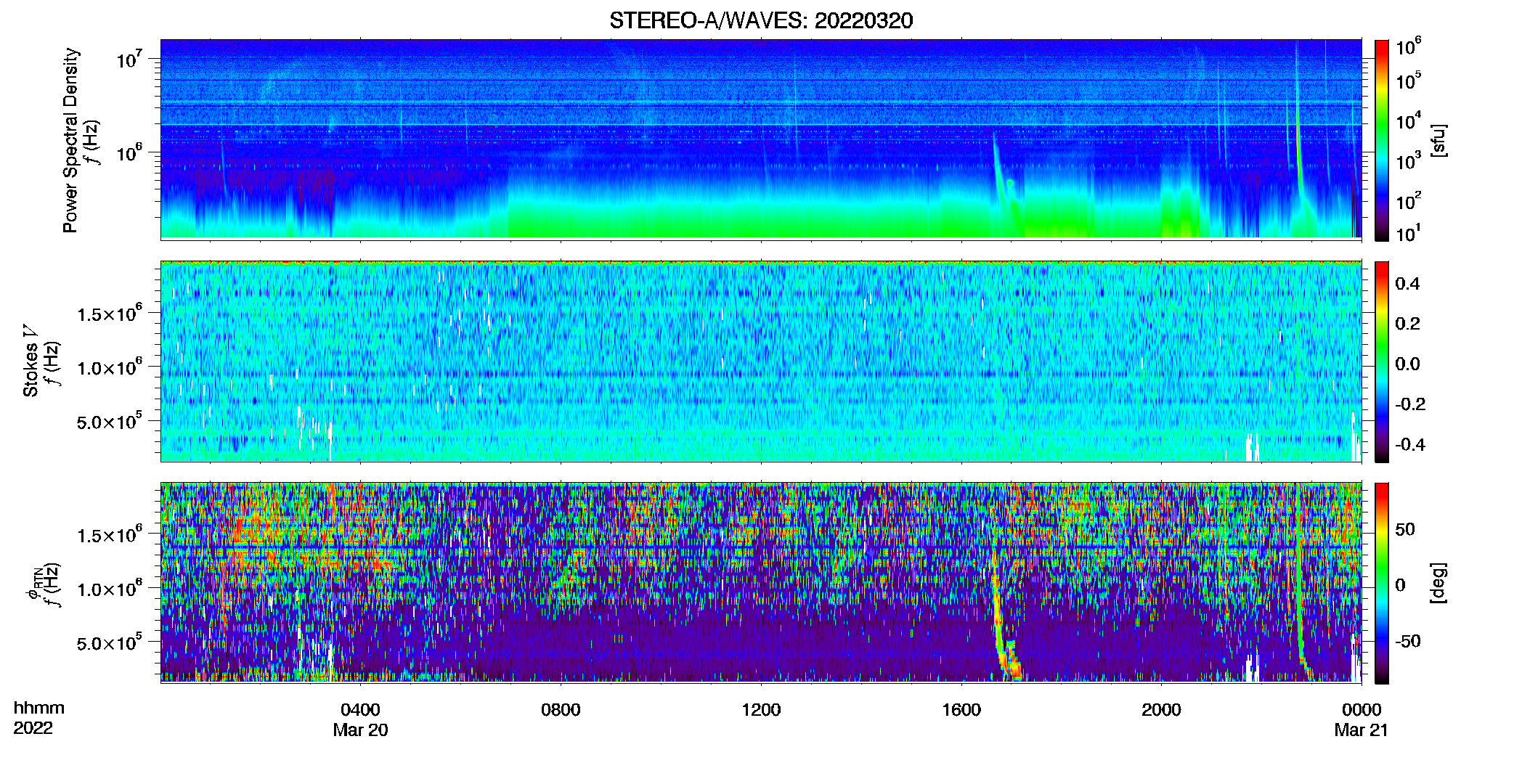1522x784 pixels.
Task: Click the power spectral density colorbar
Action: coord(1382,140)
